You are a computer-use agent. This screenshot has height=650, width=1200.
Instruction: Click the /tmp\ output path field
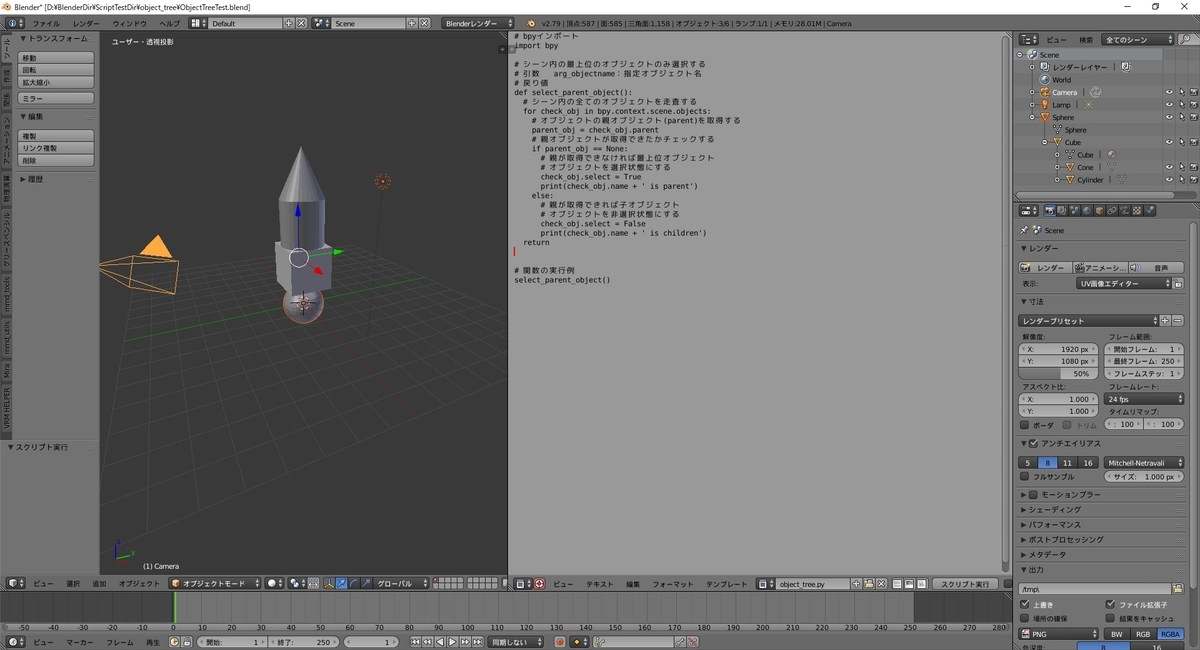(1094, 589)
